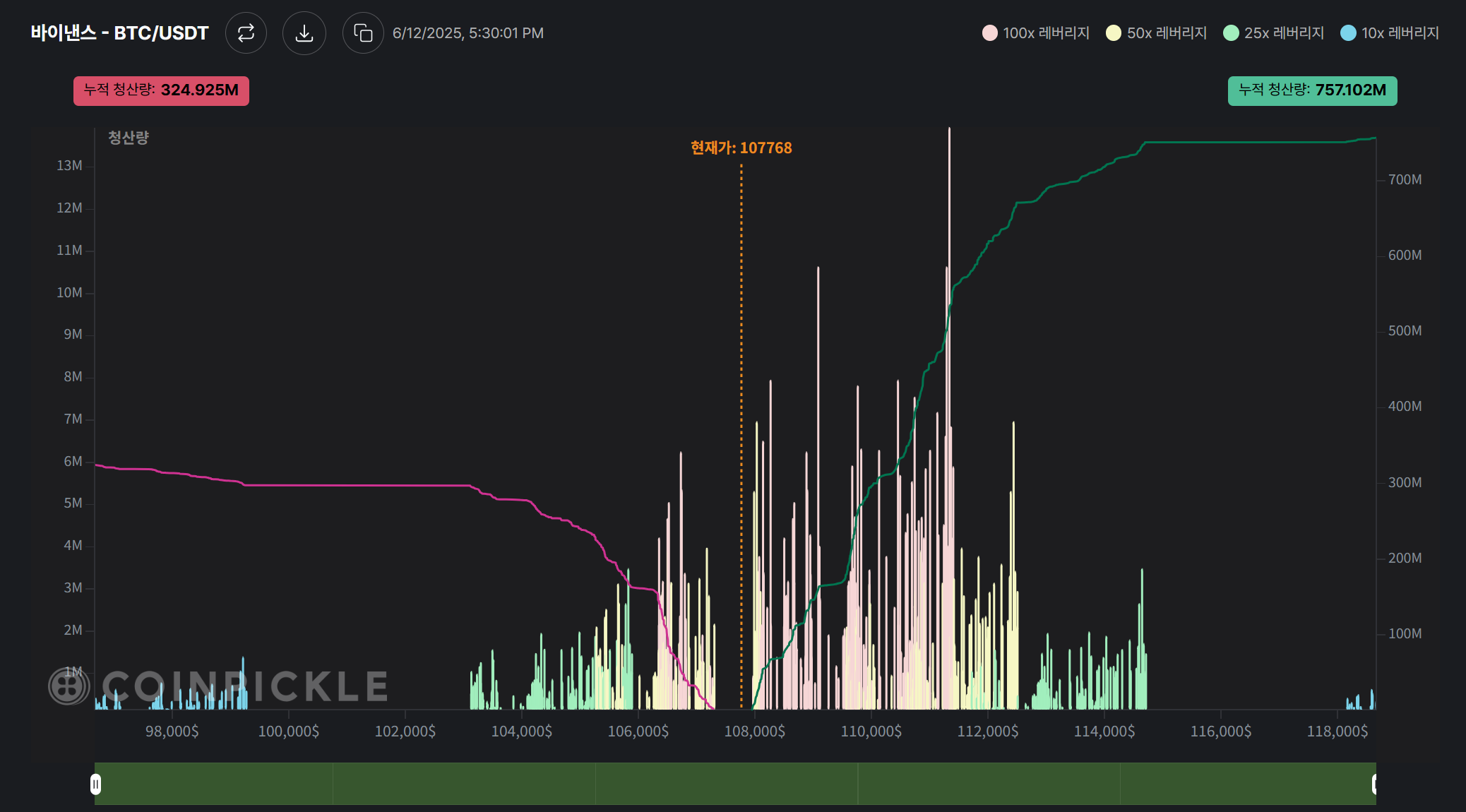The width and height of the screenshot is (1466, 812).
Task: Toggle the 10x 레버리지 legend series
Action: tap(1390, 33)
